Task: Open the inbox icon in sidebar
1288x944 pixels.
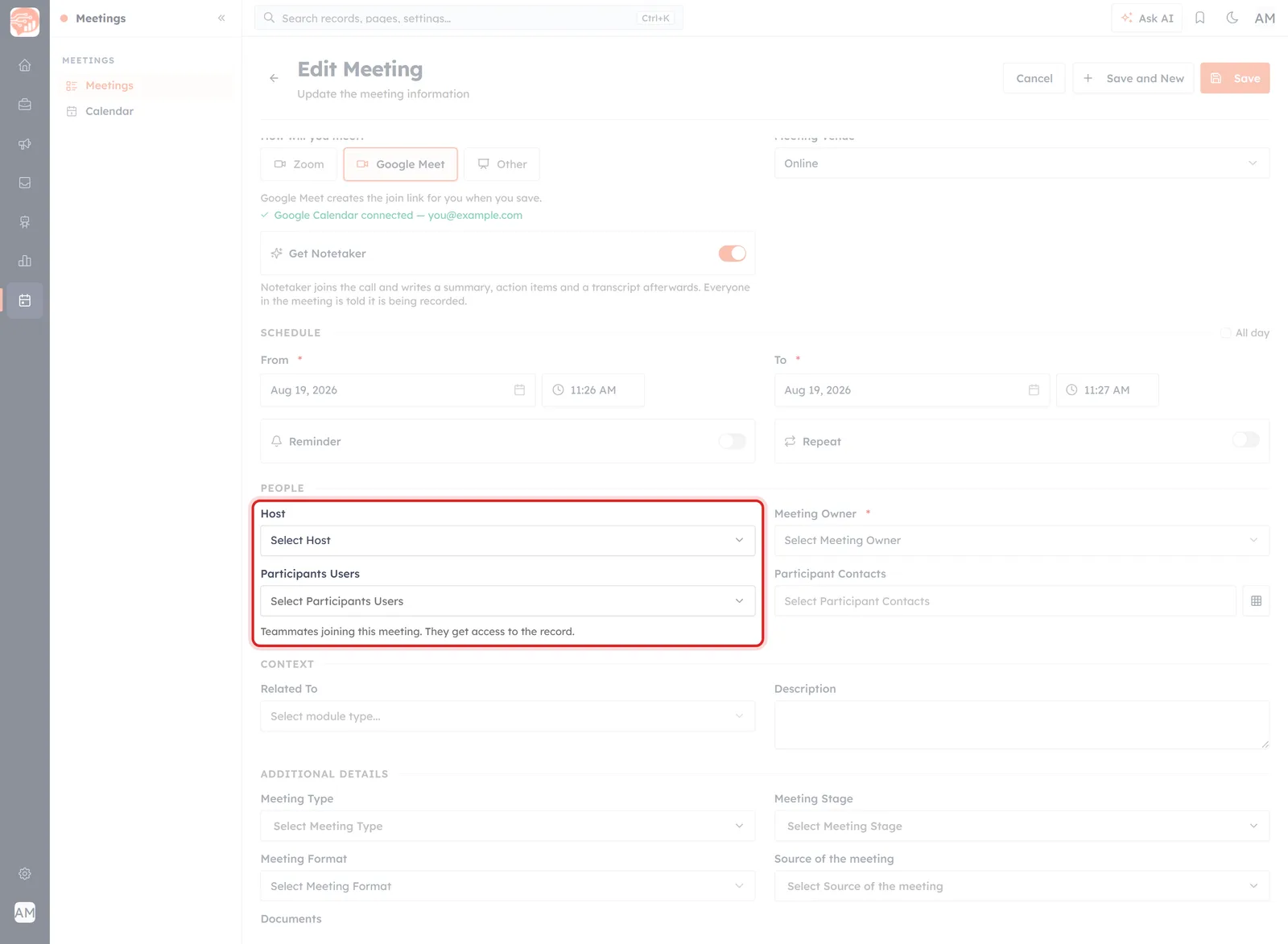Action: 25,183
